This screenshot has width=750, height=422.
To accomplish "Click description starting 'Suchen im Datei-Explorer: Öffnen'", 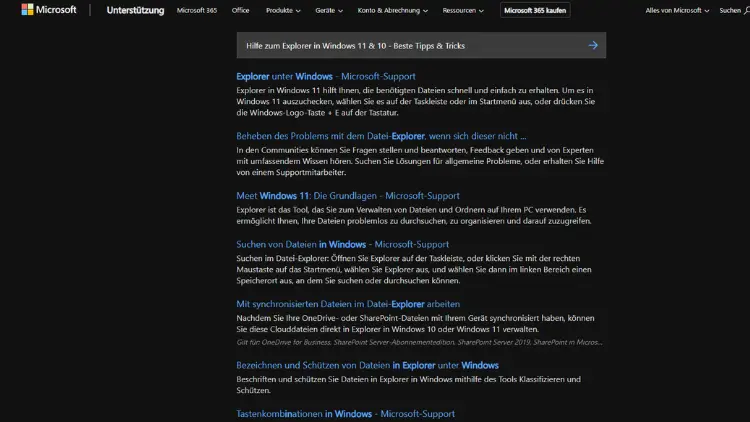I will (414, 269).
